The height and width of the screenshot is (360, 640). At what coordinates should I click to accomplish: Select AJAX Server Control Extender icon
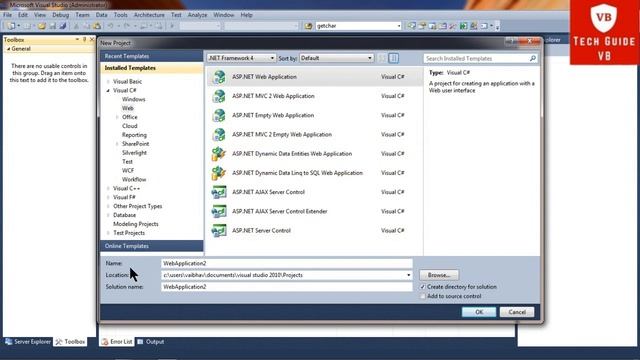[219, 211]
